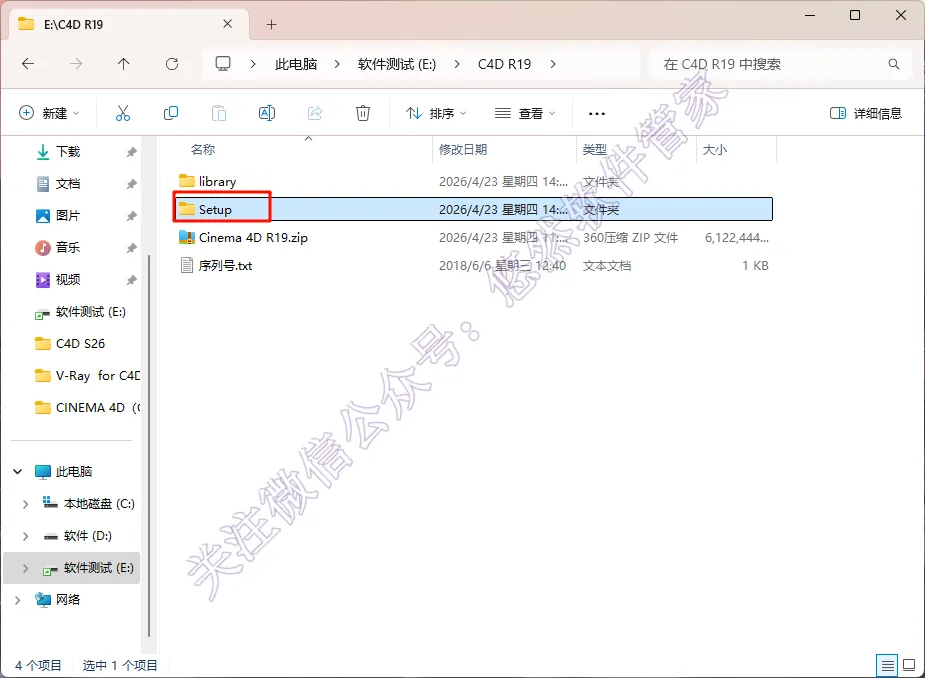Click the Rename icon in toolbar
925x678 pixels.
pyautogui.click(x=267, y=113)
